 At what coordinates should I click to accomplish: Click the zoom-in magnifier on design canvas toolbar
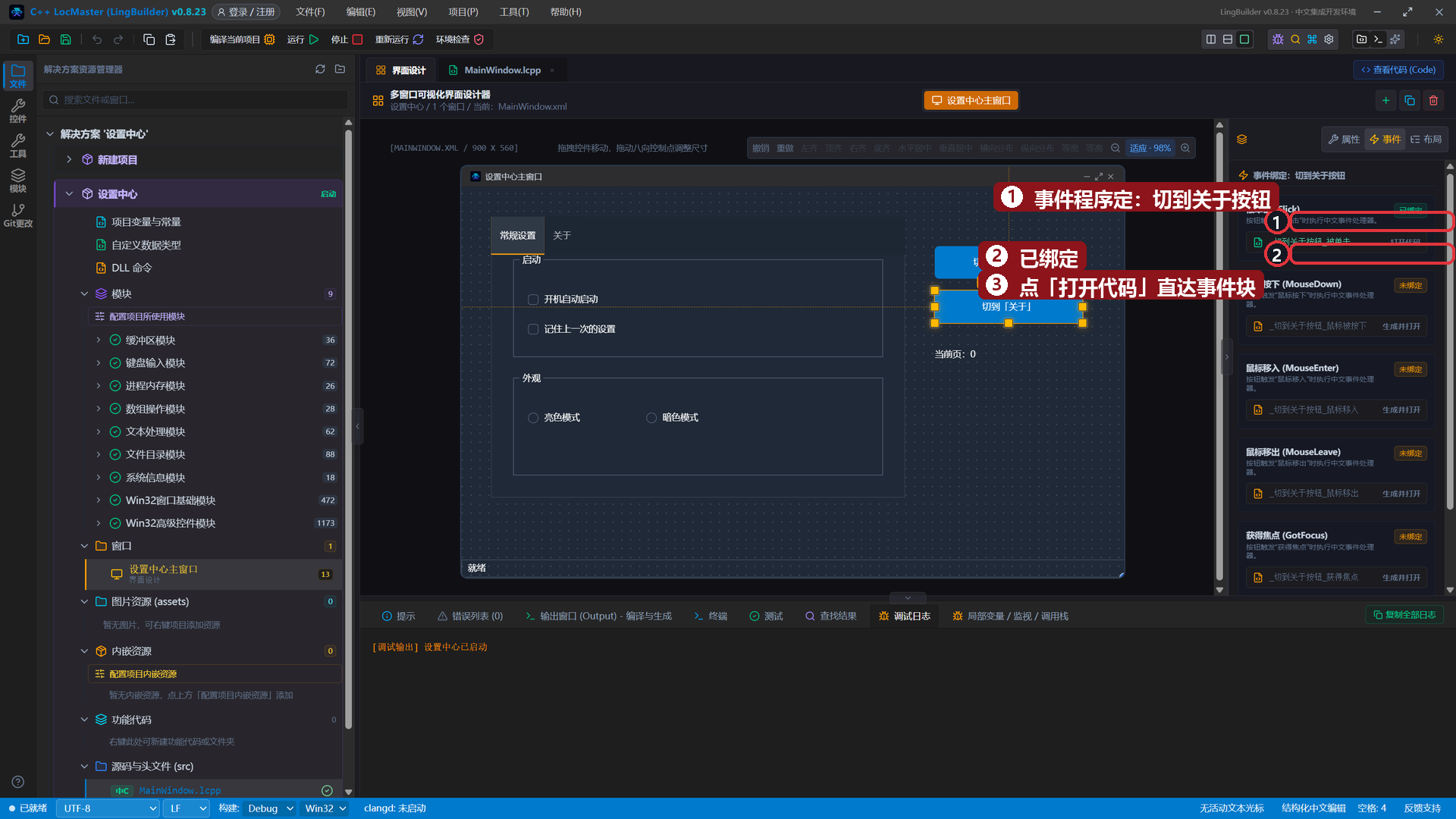[1185, 148]
